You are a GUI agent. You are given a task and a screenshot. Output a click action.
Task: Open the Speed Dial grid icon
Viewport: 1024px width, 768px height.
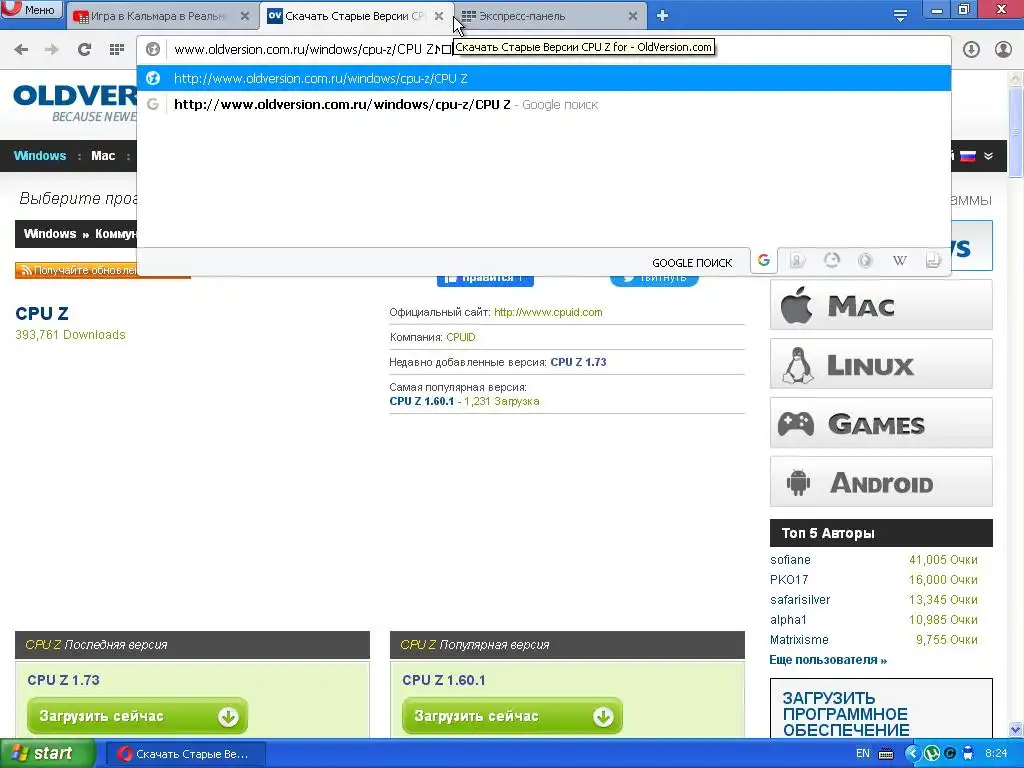tap(117, 49)
